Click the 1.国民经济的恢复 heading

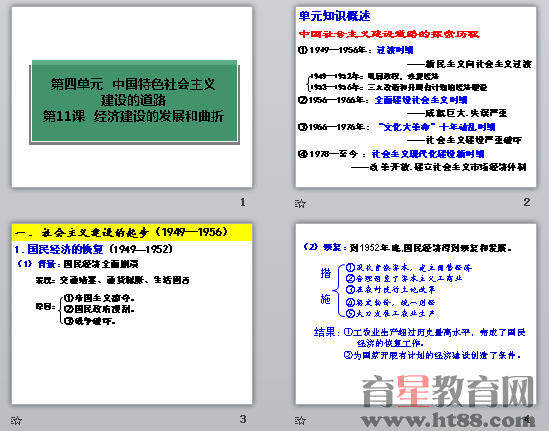(x=59, y=249)
